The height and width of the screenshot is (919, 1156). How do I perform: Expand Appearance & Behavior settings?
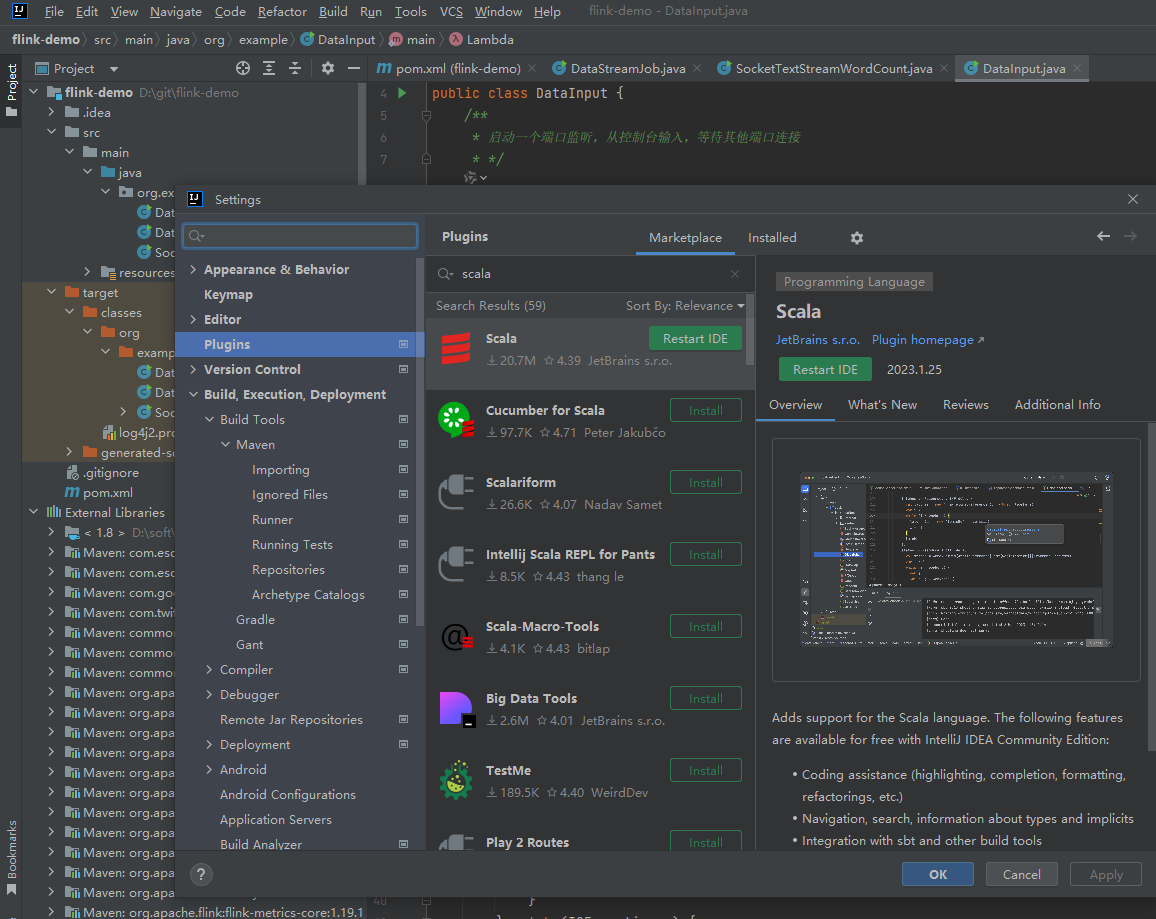193,270
